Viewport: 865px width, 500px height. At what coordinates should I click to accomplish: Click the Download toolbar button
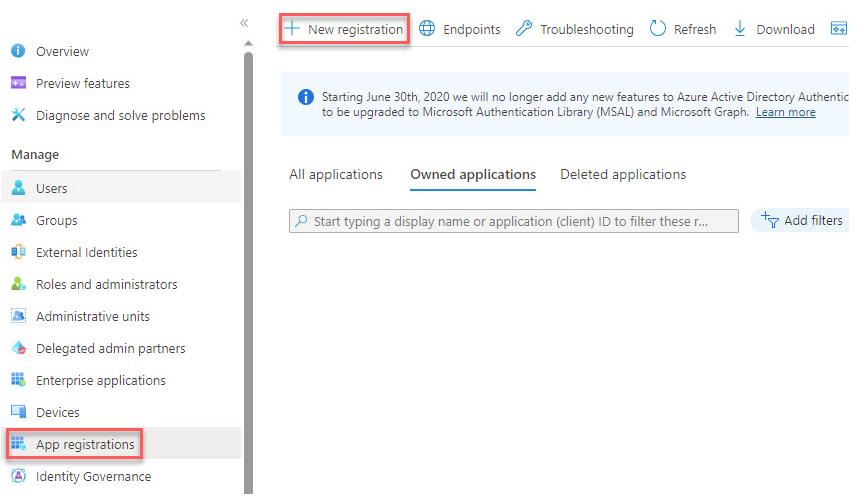(774, 29)
